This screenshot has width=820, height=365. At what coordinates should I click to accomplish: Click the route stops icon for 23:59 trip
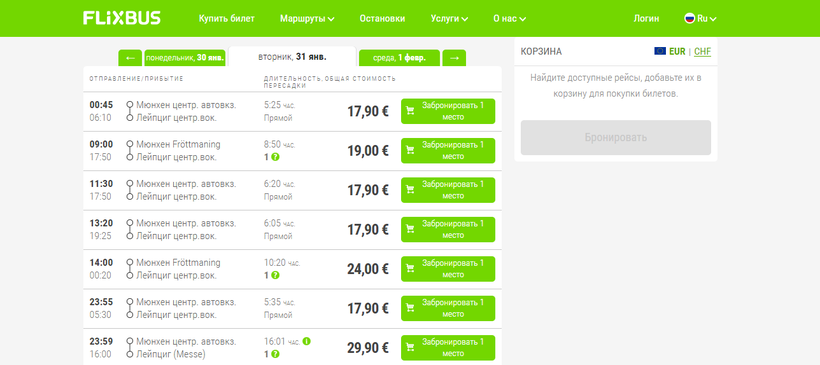pyautogui.click(x=130, y=348)
